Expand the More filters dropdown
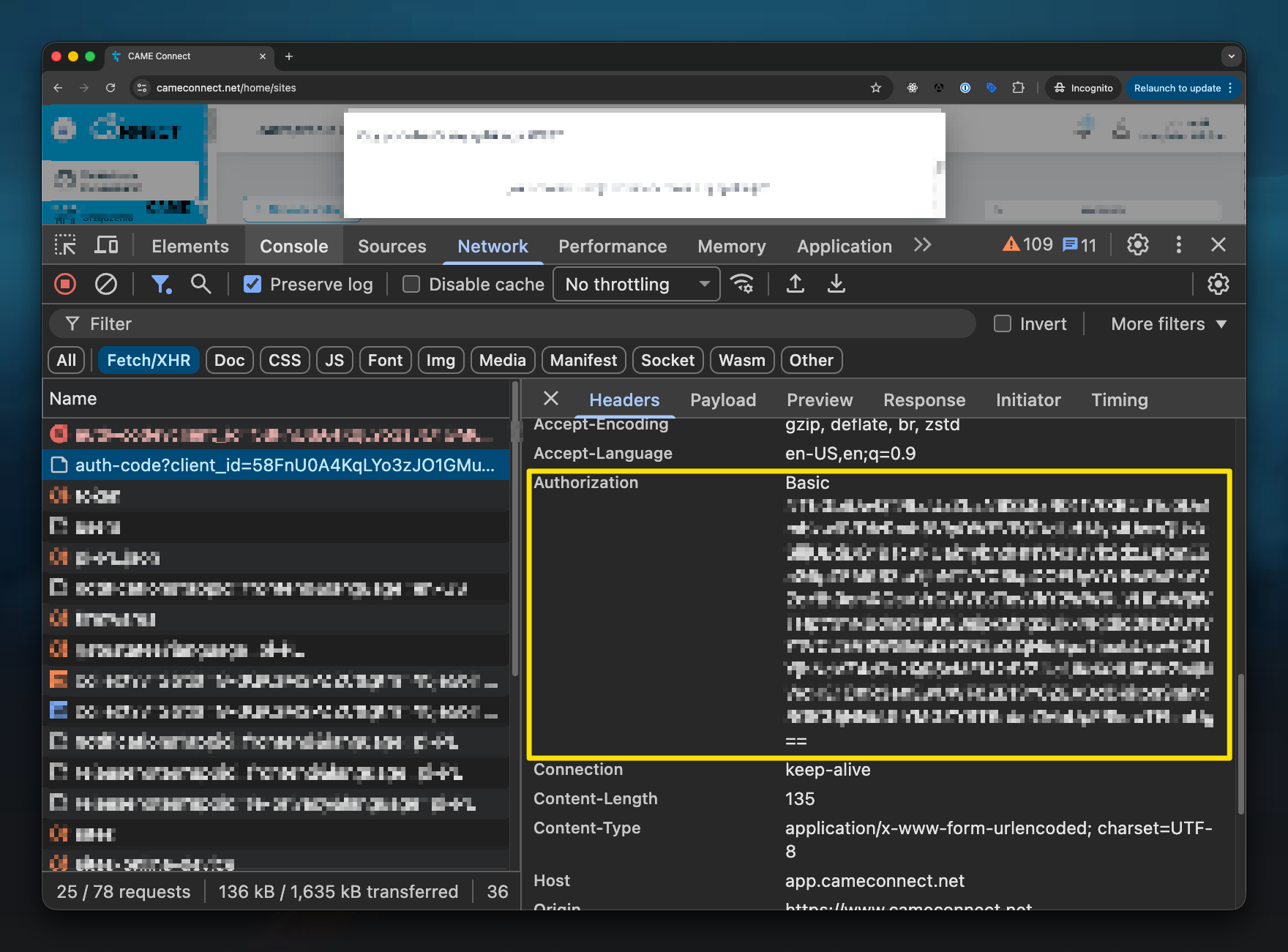Screen dimensions: 1288x952 1168,323
